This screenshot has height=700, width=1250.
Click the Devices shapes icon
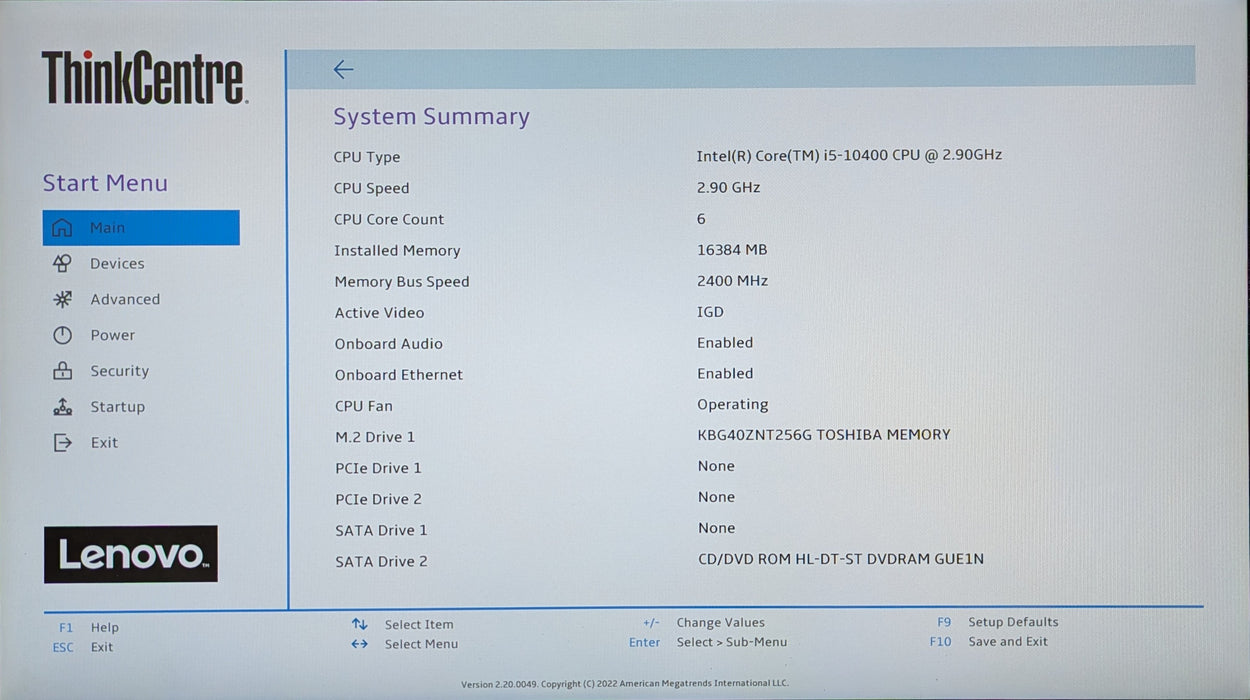[62, 264]
